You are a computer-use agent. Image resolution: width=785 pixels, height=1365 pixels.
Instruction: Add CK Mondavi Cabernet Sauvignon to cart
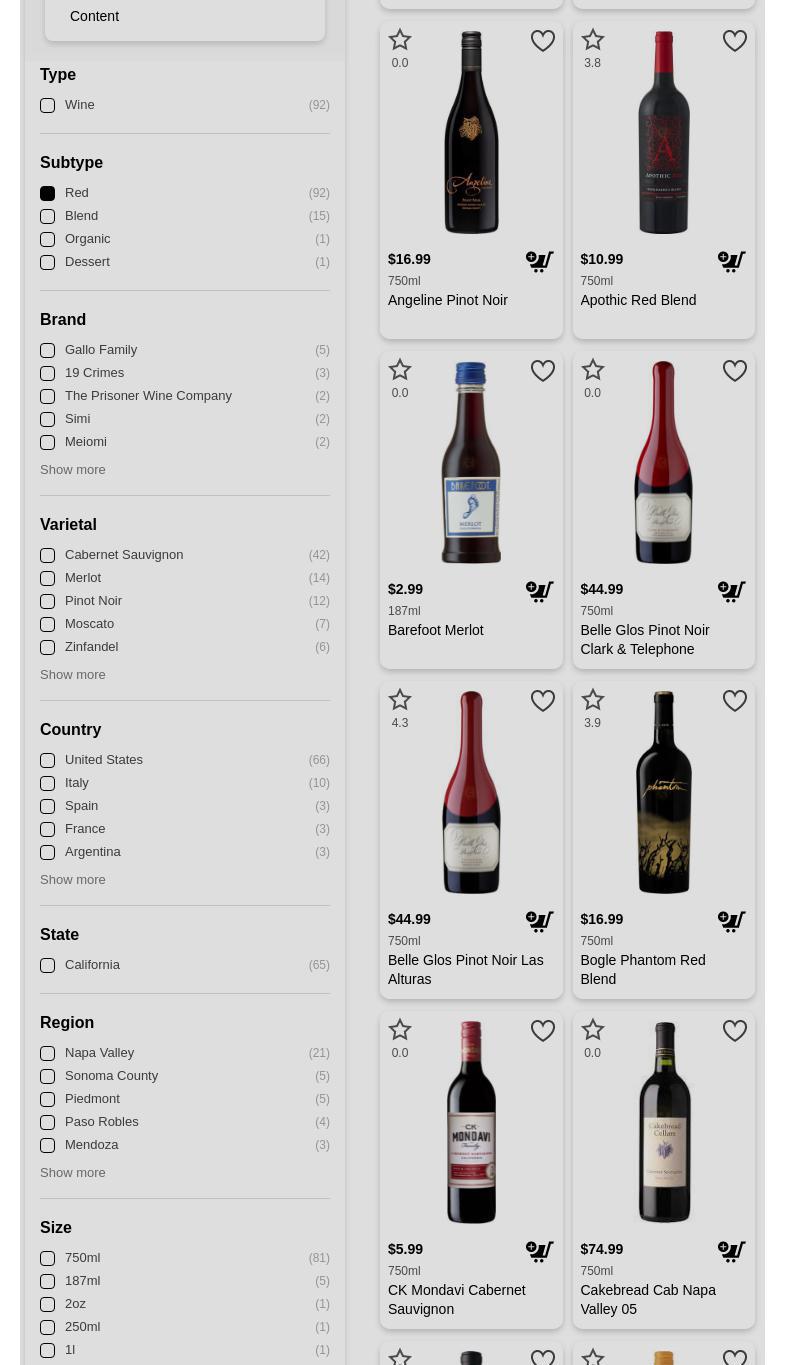pyautogui.click(x=540, y=1252)
